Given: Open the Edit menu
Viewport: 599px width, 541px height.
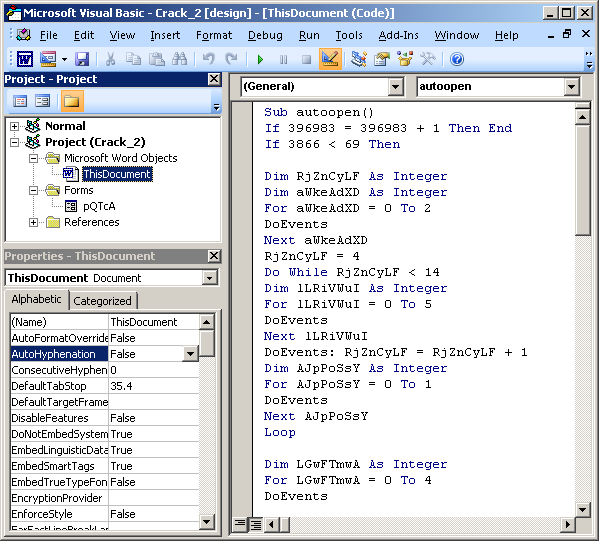Looking at the screenshot, I should coord(84,36).
